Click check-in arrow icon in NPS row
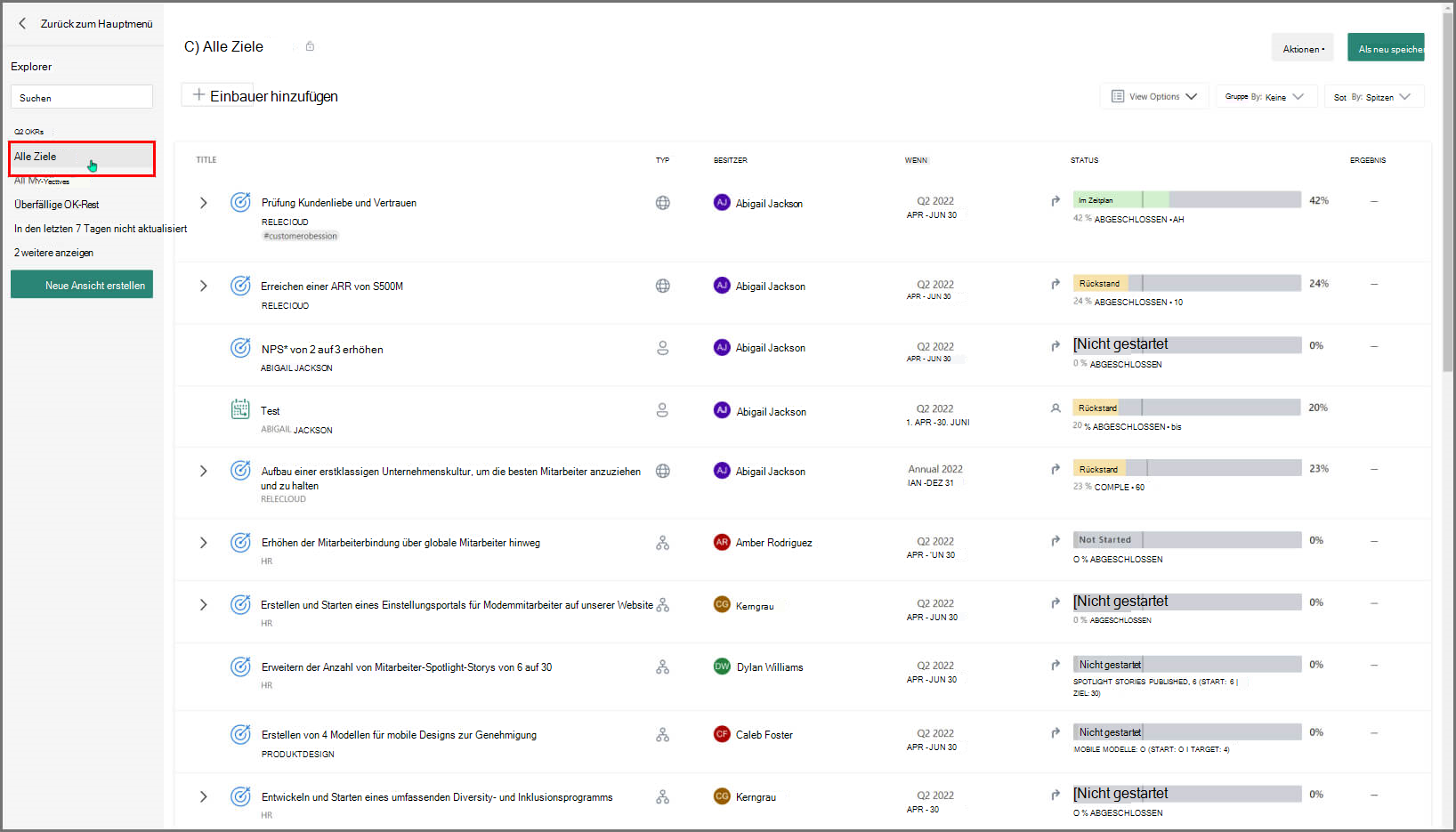This screenshot has width=1456, height=832. (1056, 346)
